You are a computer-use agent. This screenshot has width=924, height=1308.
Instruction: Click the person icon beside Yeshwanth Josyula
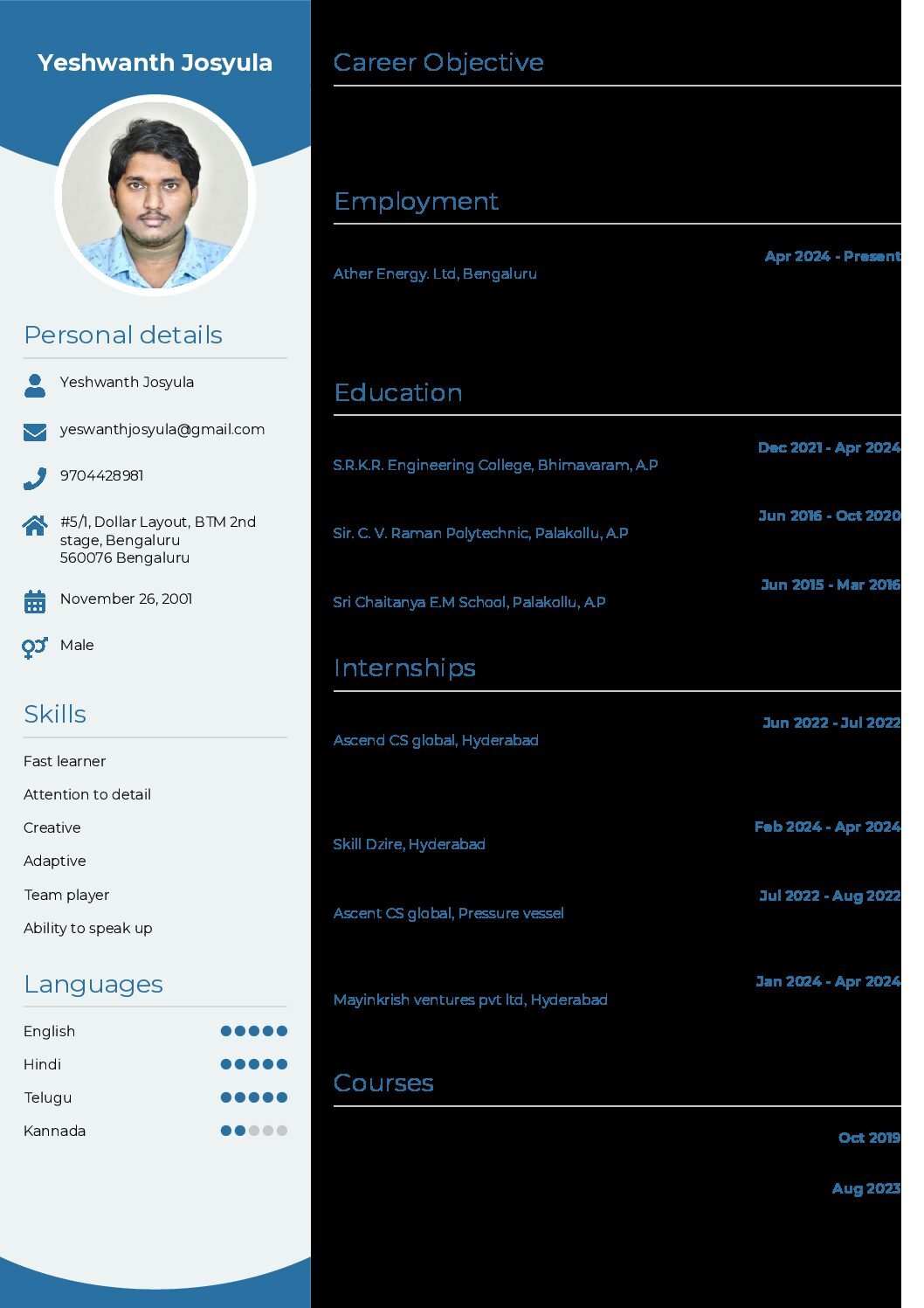point(35,385)
